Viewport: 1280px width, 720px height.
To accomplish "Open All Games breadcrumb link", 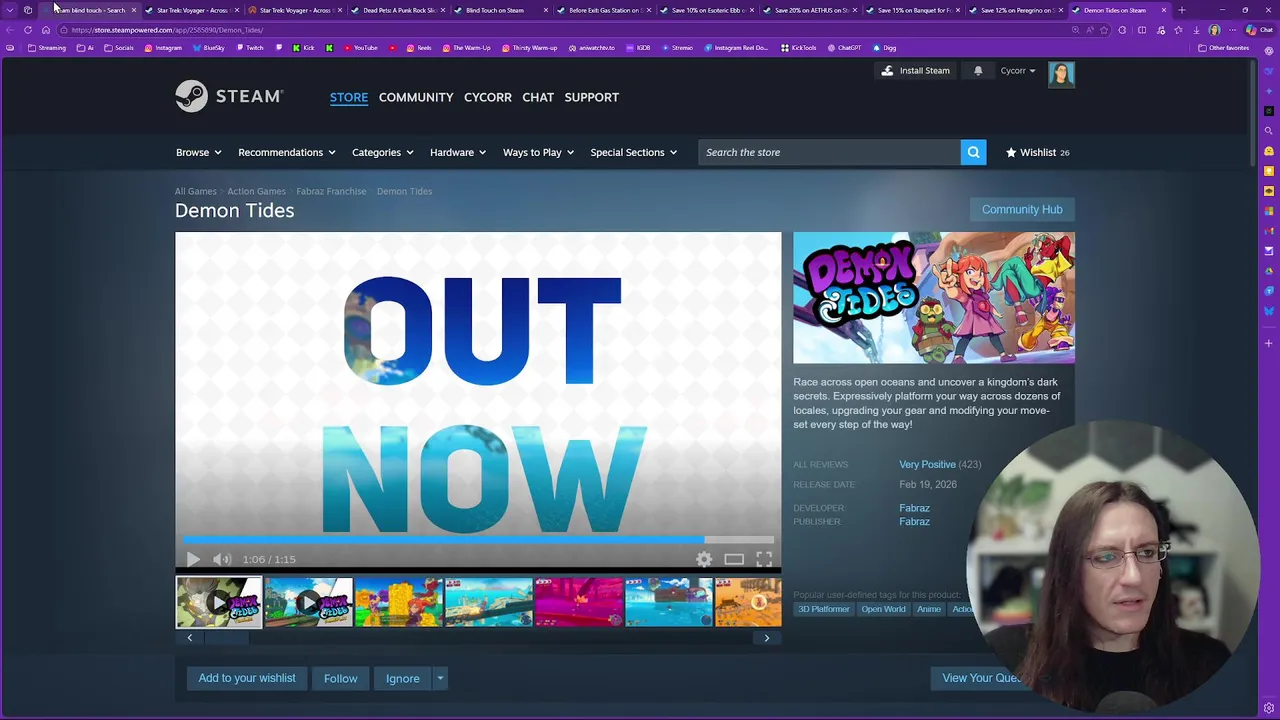I will (195, 191).
